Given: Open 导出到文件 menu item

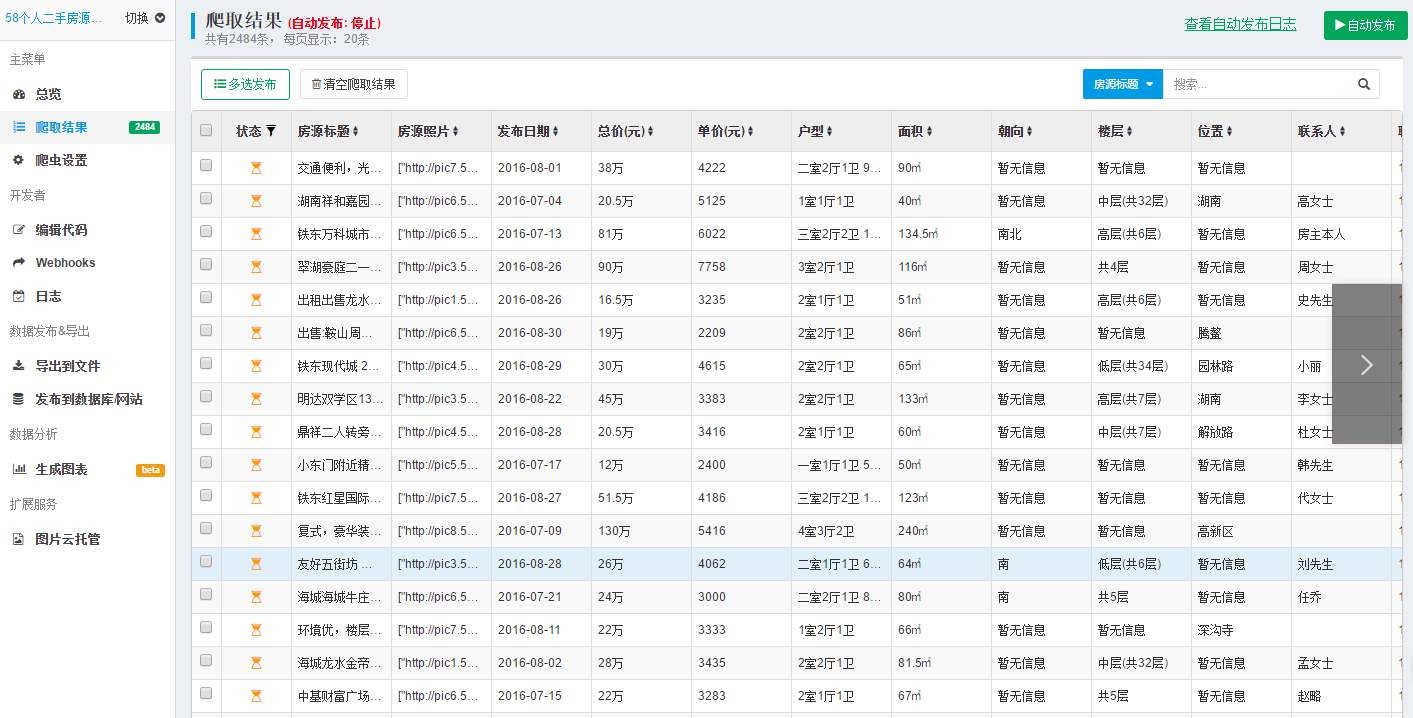Looking at the screenshot, I should (68, 366).
